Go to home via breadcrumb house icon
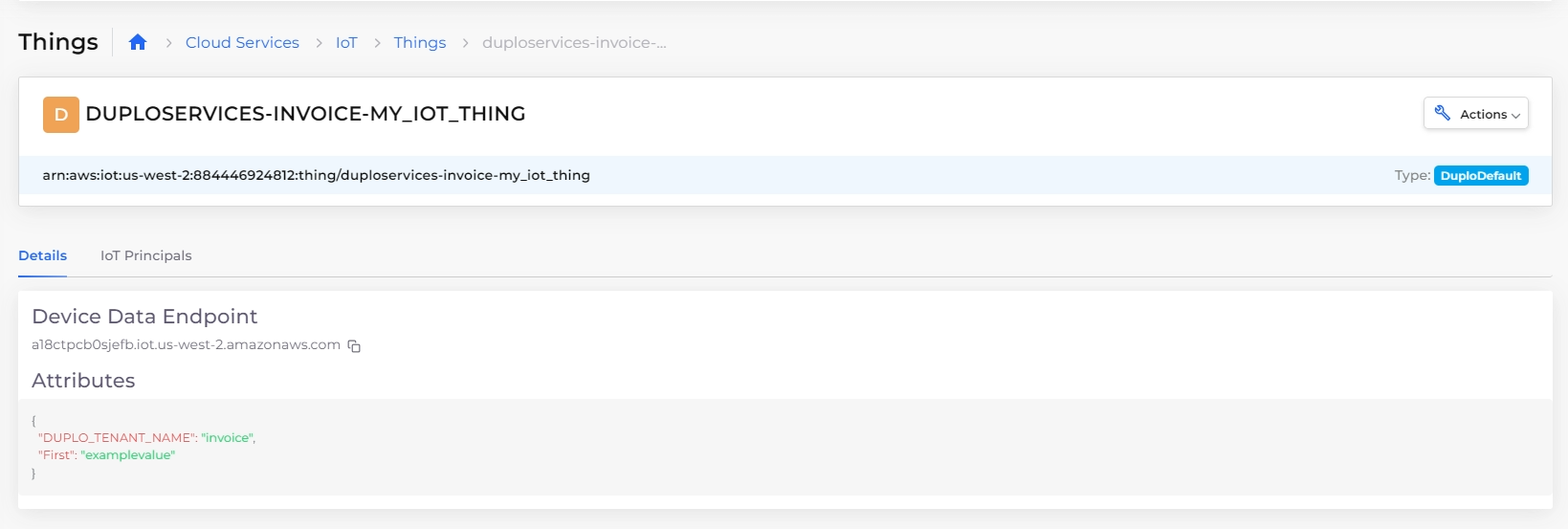Screen dimensions: 1568x529 pos(138,42)
